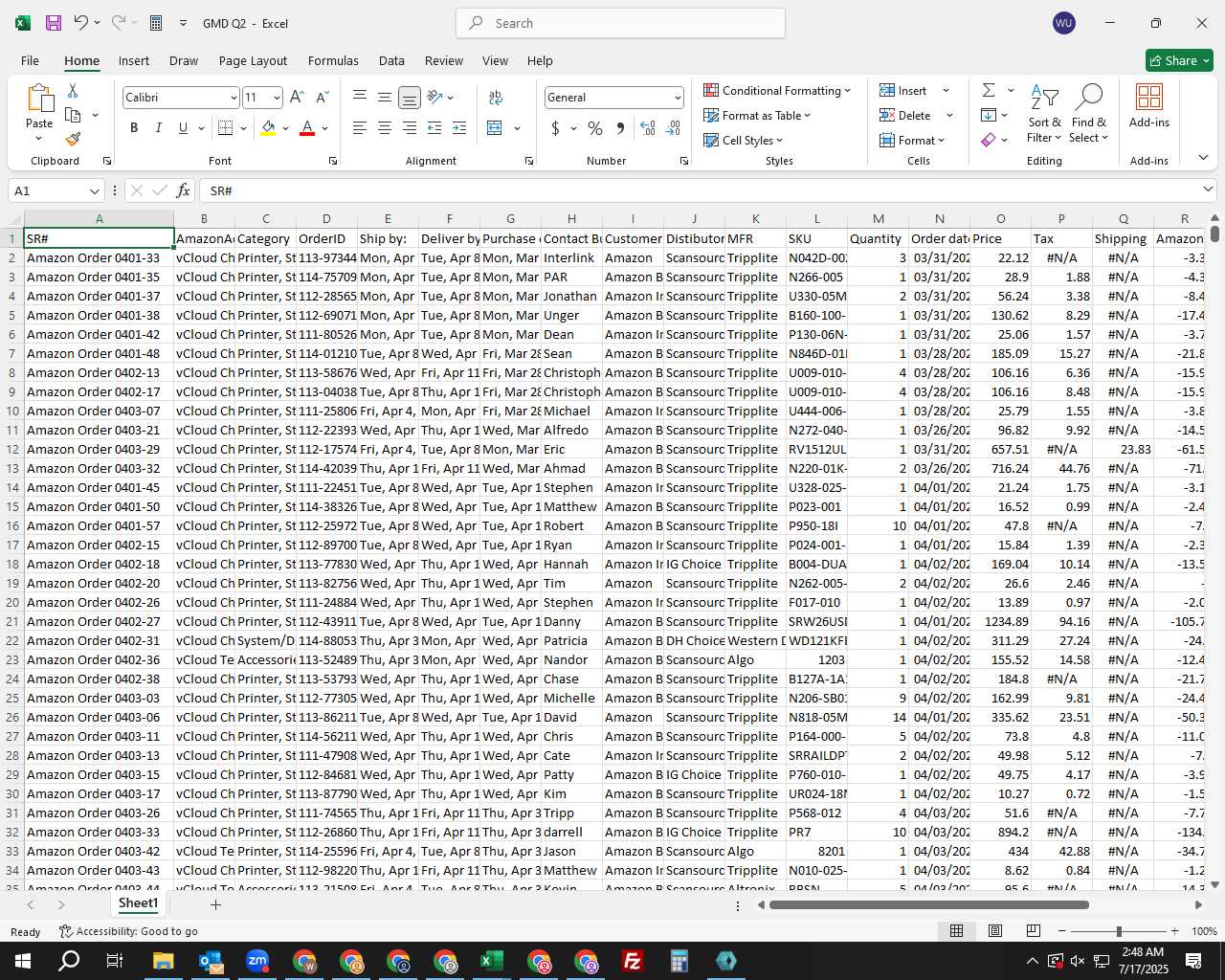This screenshot has width=1225, height=980.
Task: Switch to the Data tab
Action: pos(391,60)
